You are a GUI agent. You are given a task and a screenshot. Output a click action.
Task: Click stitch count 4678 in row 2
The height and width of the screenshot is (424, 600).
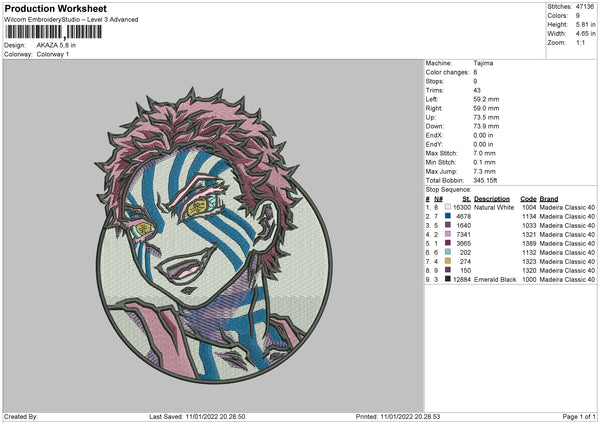click(x=463, y=216)
